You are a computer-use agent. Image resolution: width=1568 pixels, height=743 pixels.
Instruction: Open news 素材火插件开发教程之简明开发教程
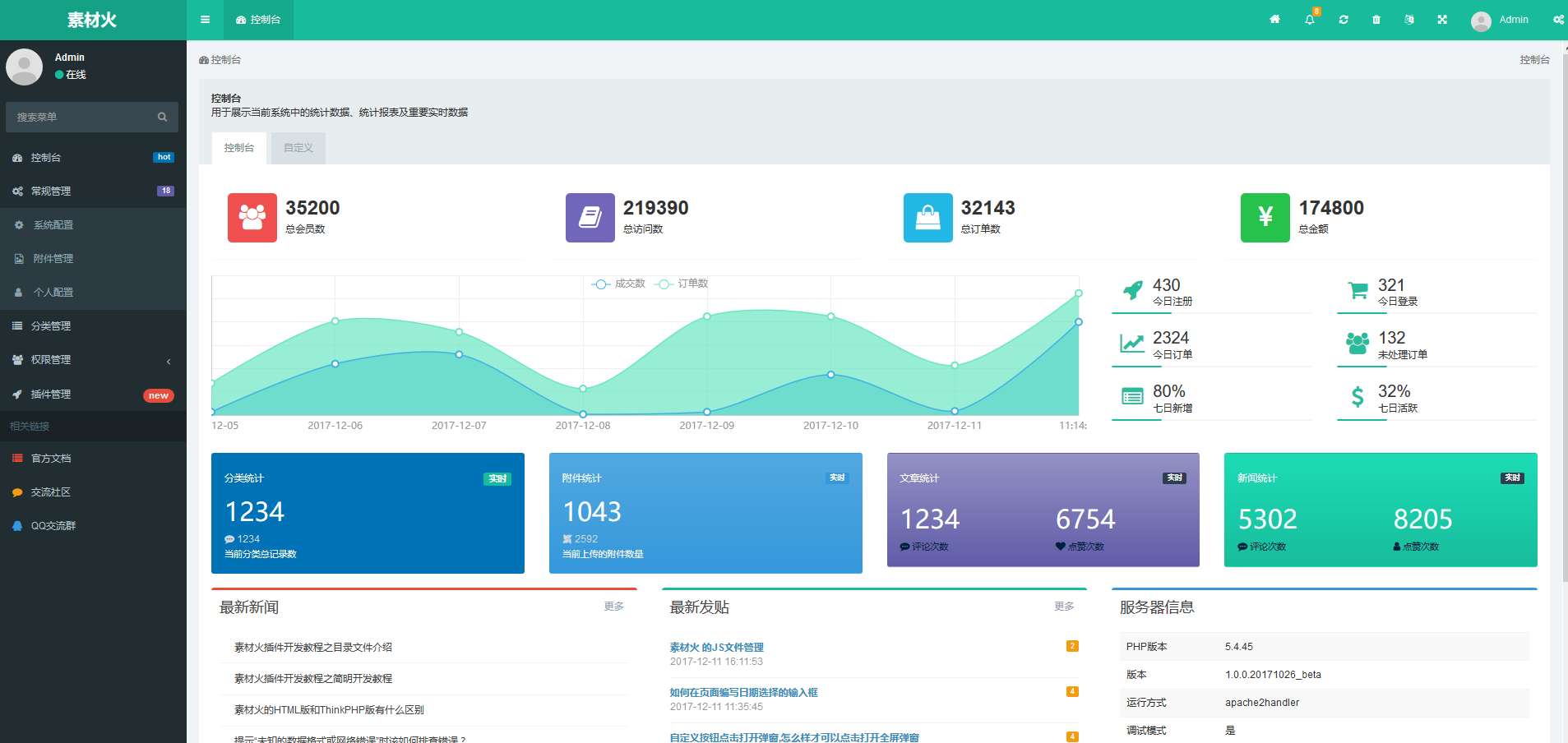(x=313, y=679)
